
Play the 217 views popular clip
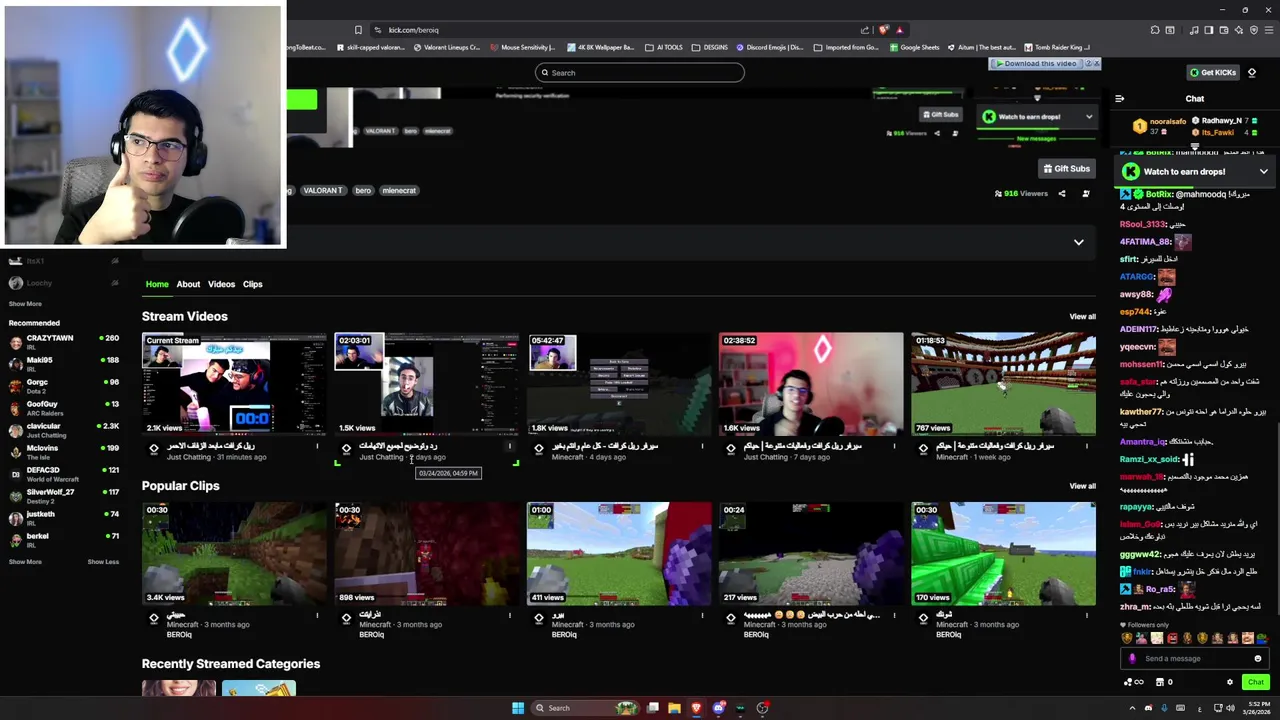pos(811,554)
